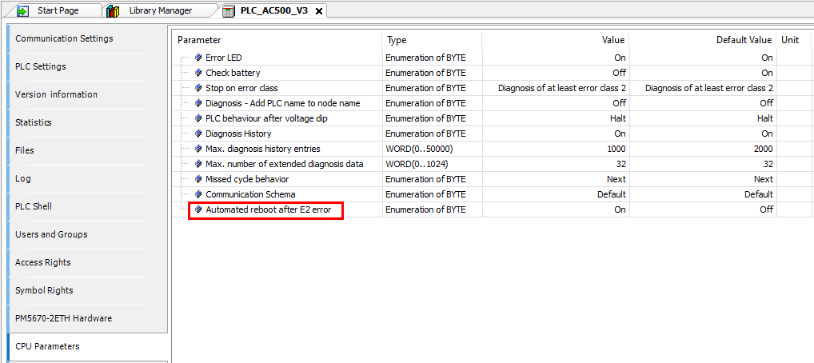Open the Communication Settings section

64,38
